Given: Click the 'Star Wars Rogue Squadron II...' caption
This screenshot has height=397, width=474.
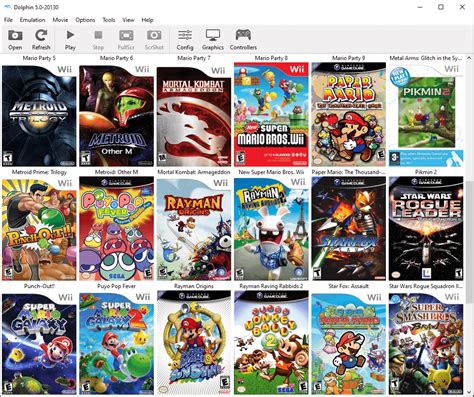Looking at the screenshot, I should click(x=426, y=286).
